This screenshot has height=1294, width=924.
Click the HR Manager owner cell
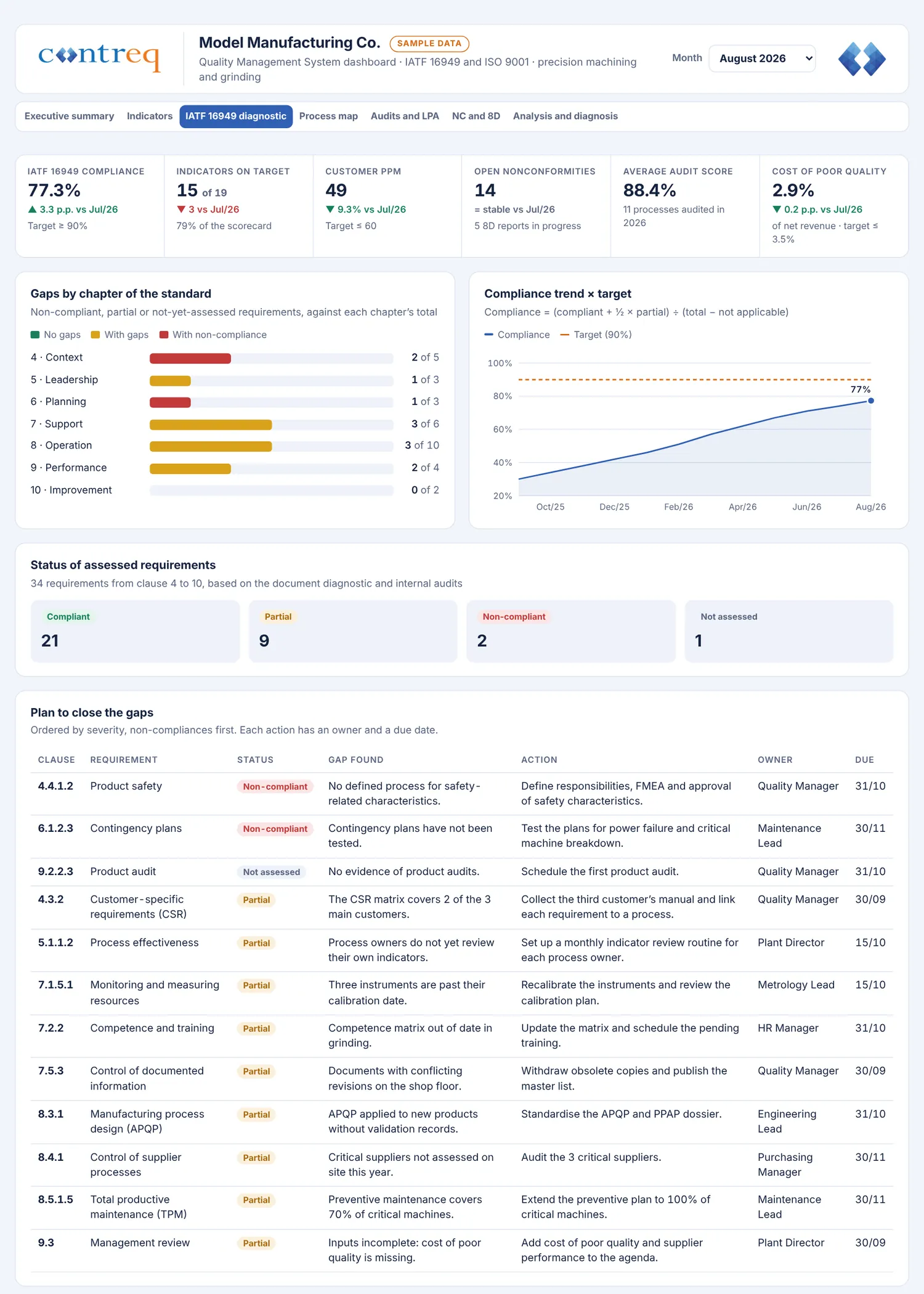(x=788, y=1028)
